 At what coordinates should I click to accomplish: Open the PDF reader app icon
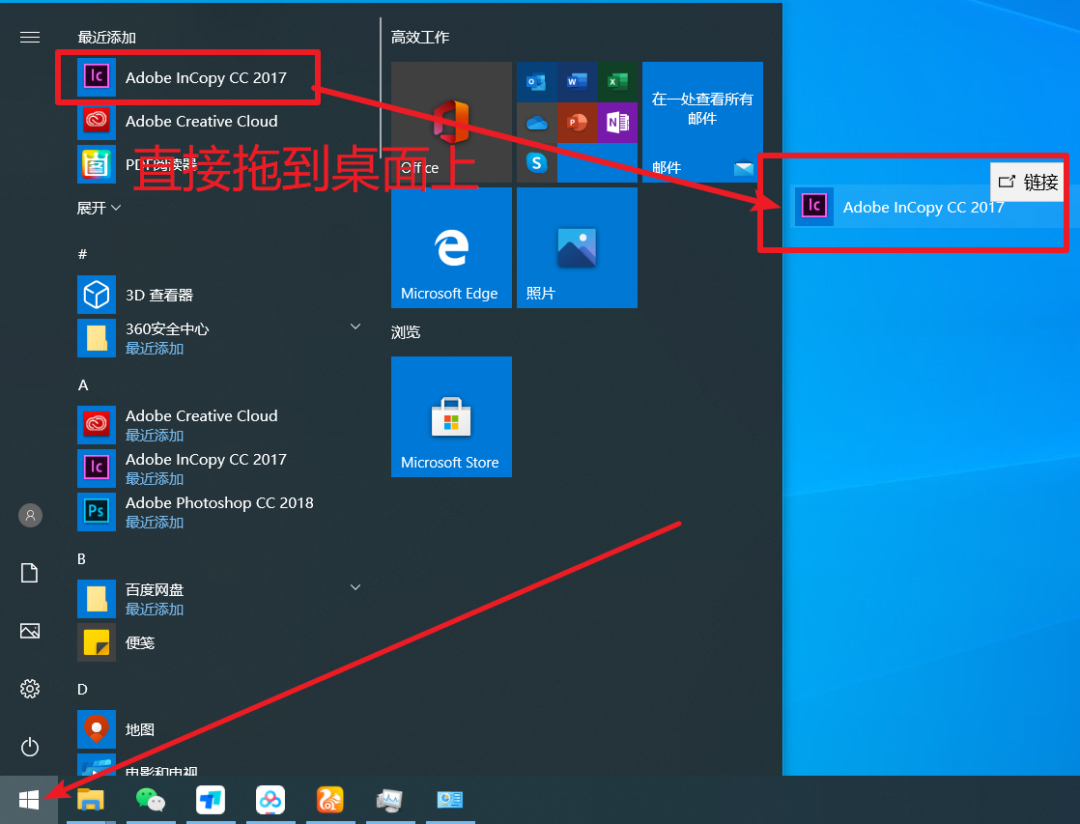[x=96, y=165]
